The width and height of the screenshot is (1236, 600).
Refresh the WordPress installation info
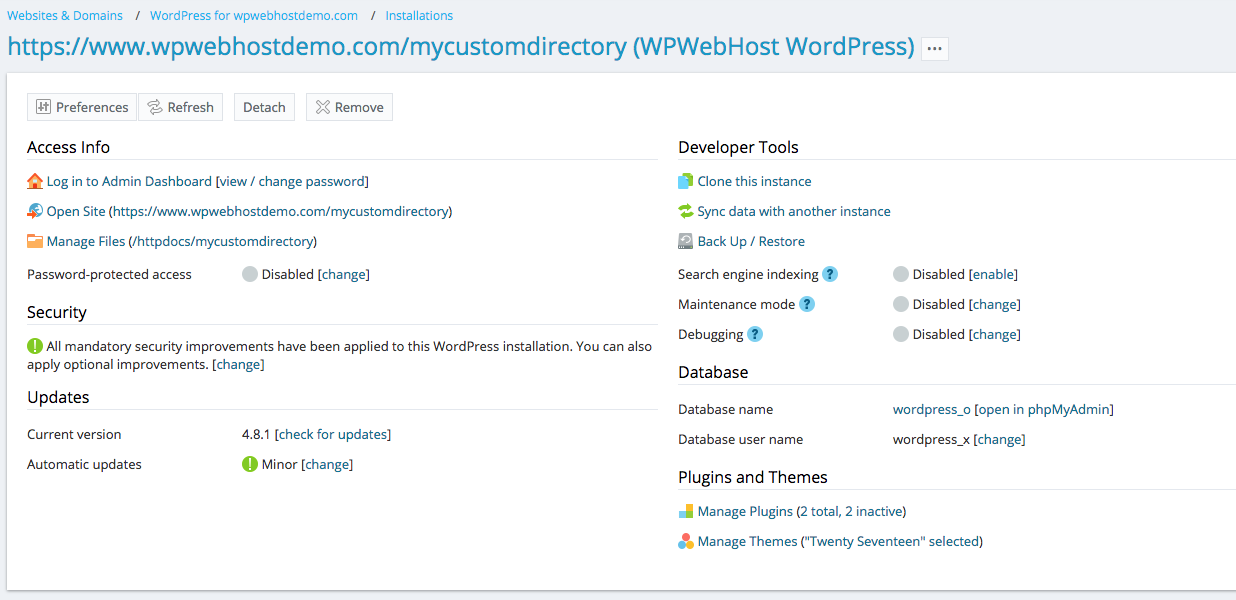click(x=180, y=107)
